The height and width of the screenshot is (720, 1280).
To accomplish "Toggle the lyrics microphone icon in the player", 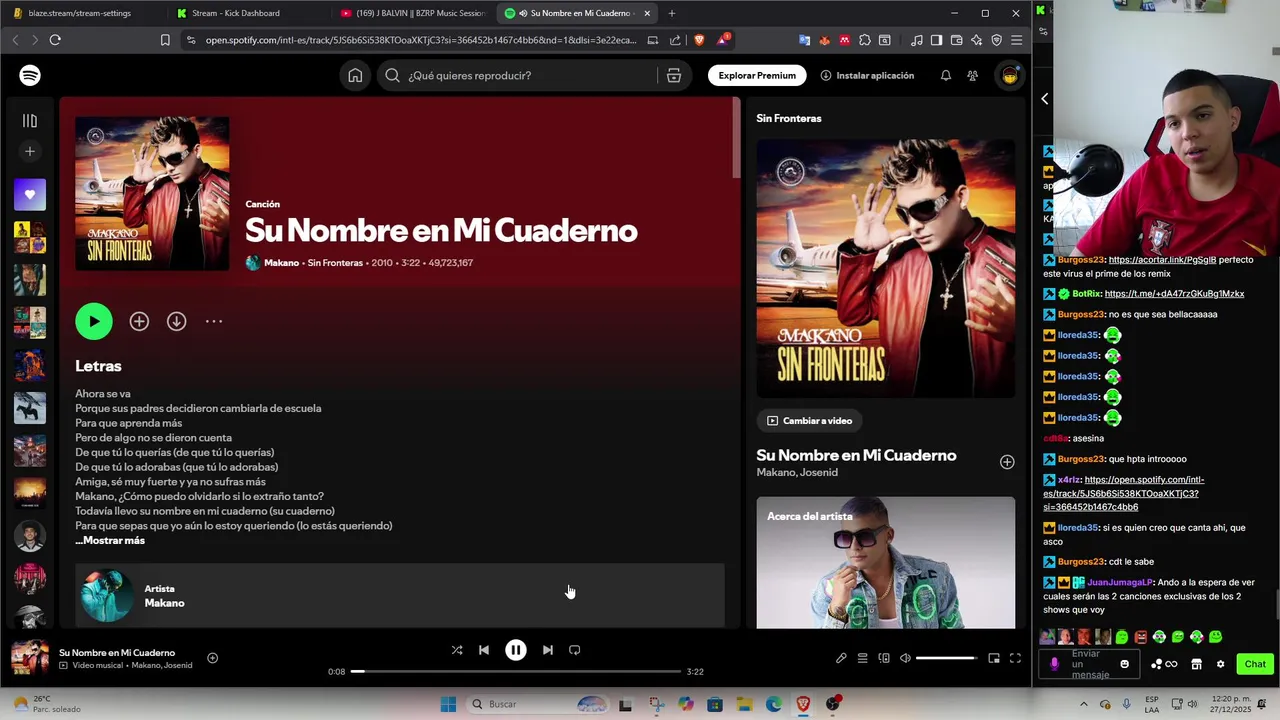I will 841,658.
